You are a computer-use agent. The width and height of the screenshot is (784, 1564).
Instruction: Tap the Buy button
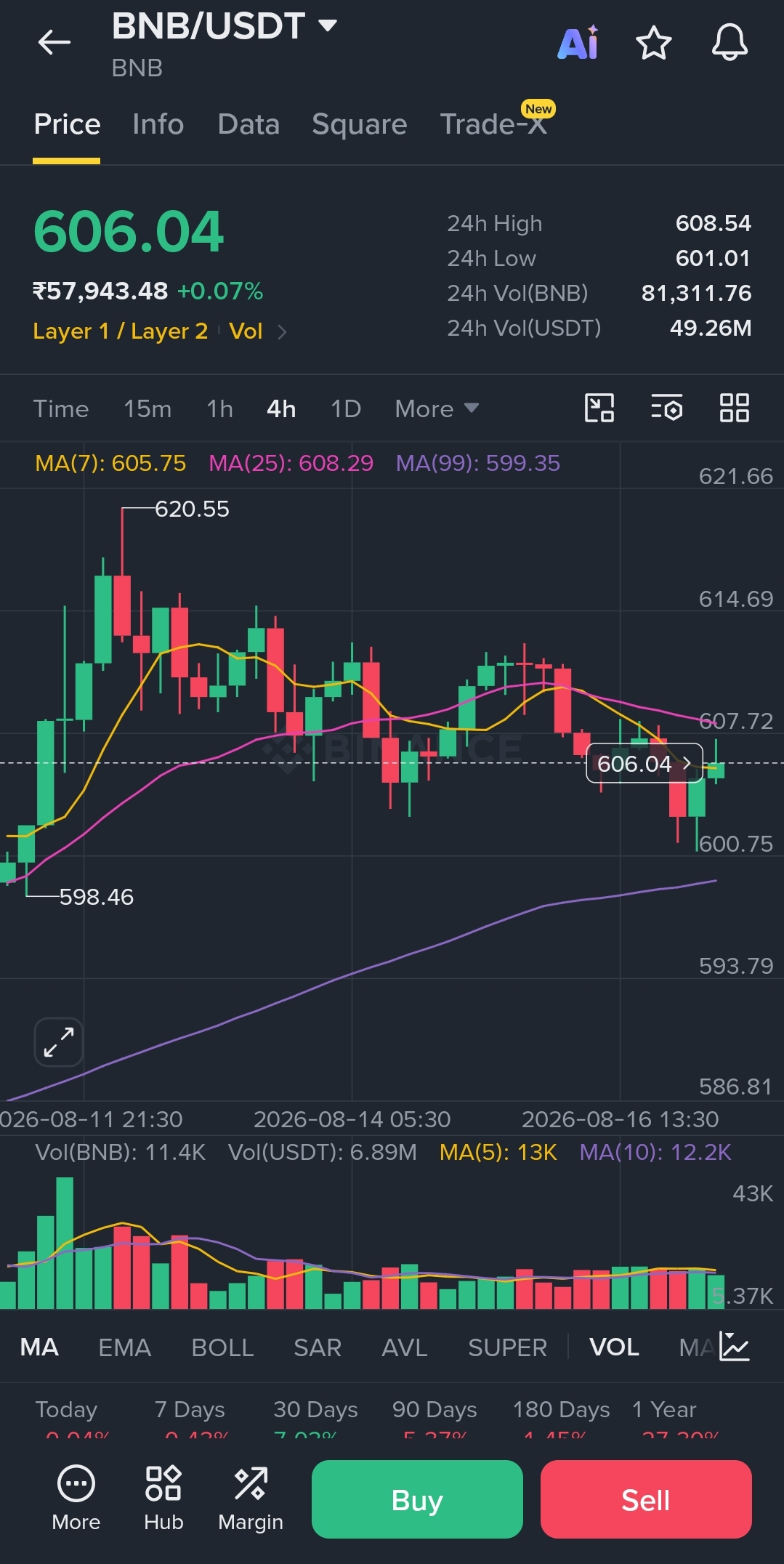[x=417, y=1499]
